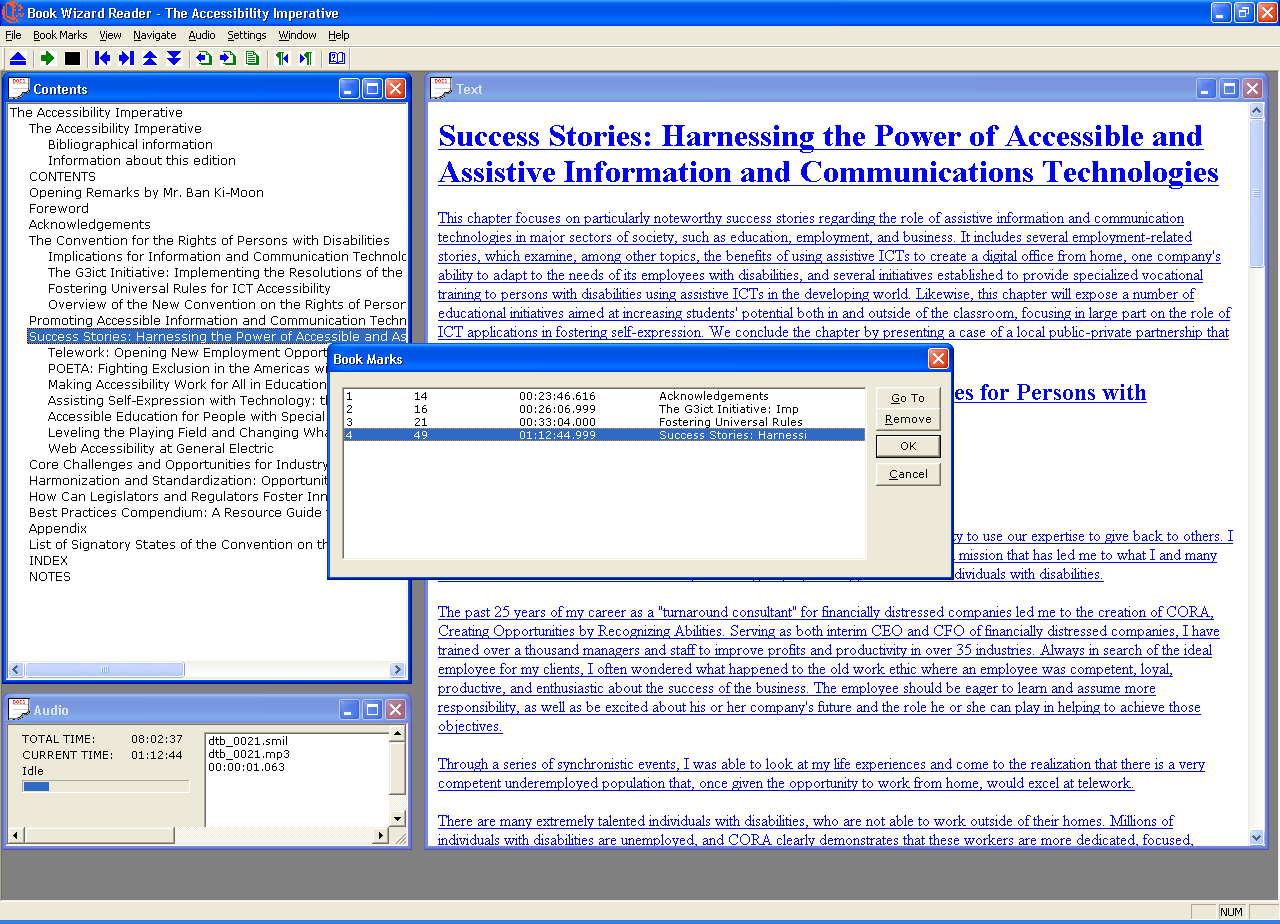1280x924 pixels.
Task: Click dtb_0021.mp3 in the audio list
Action: click(x=248, y=754)
